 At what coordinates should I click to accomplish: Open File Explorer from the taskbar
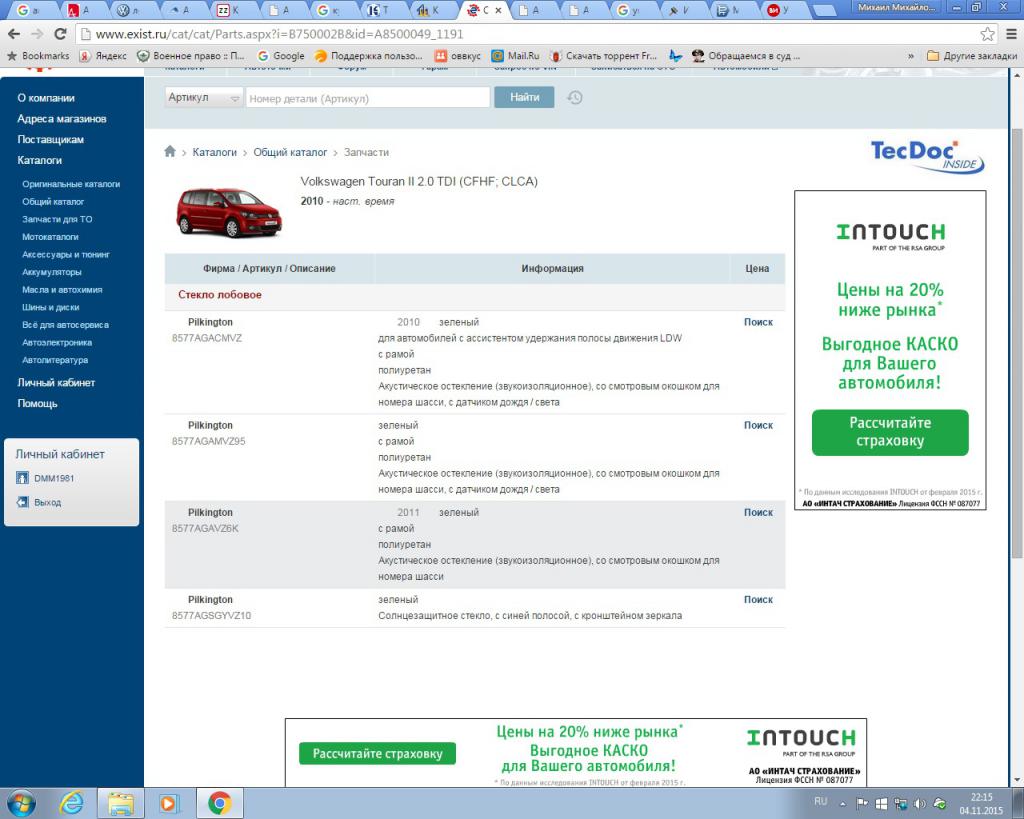click(121, 803)
